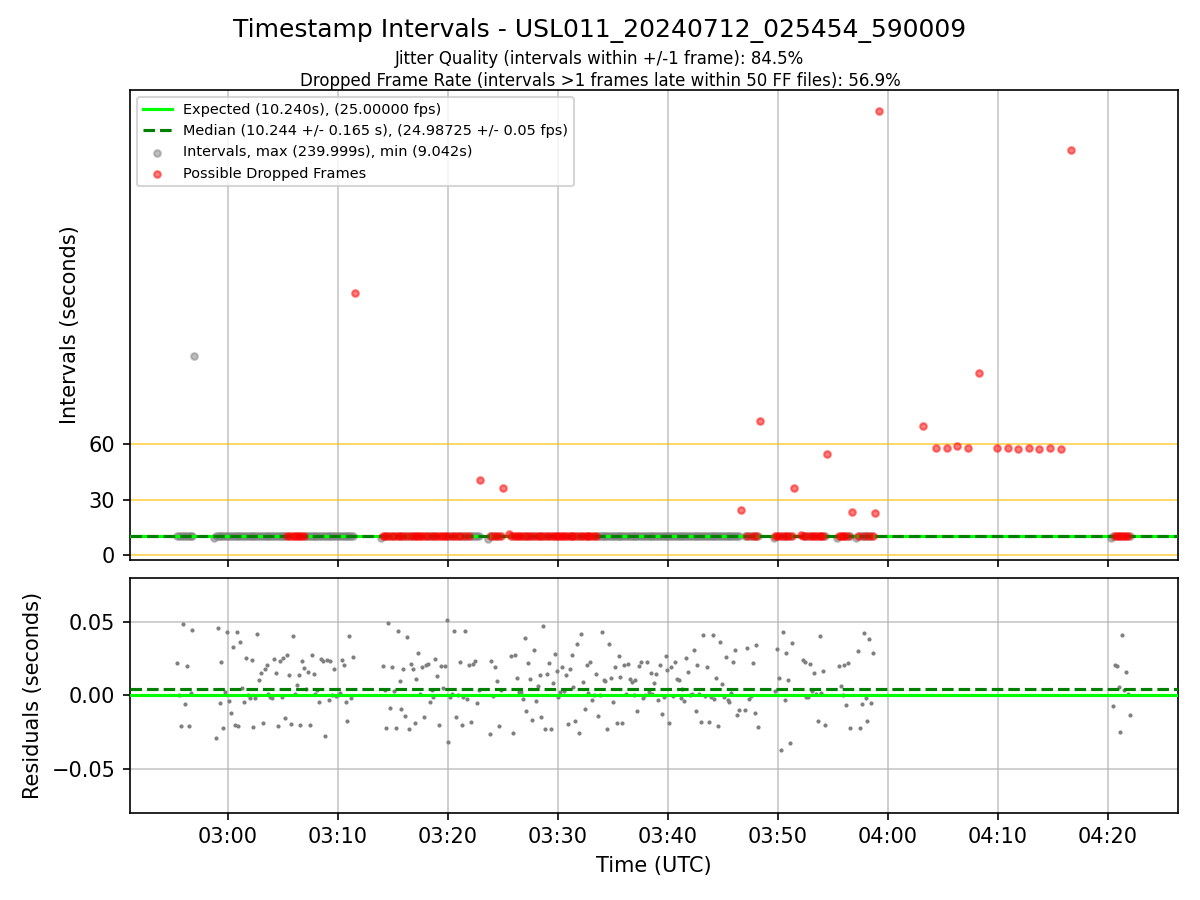Screen dimensions: 1200x900
Task: Click the x-axis tick label '03:50'
Action: [778, 834]
